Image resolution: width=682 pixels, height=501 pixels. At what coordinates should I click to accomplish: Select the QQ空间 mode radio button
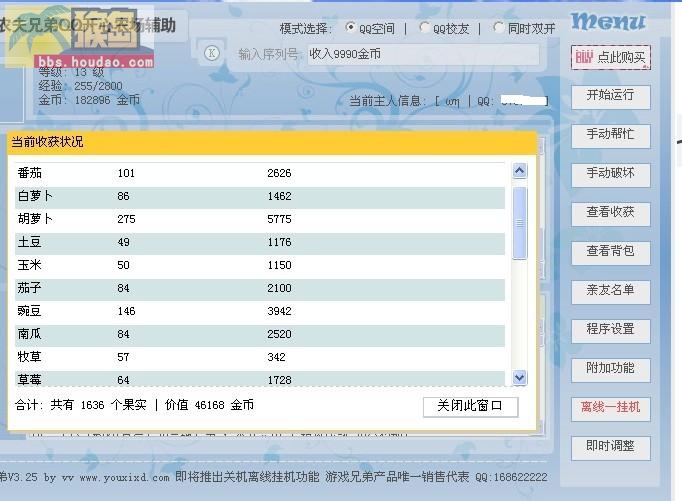coord(350,27)
